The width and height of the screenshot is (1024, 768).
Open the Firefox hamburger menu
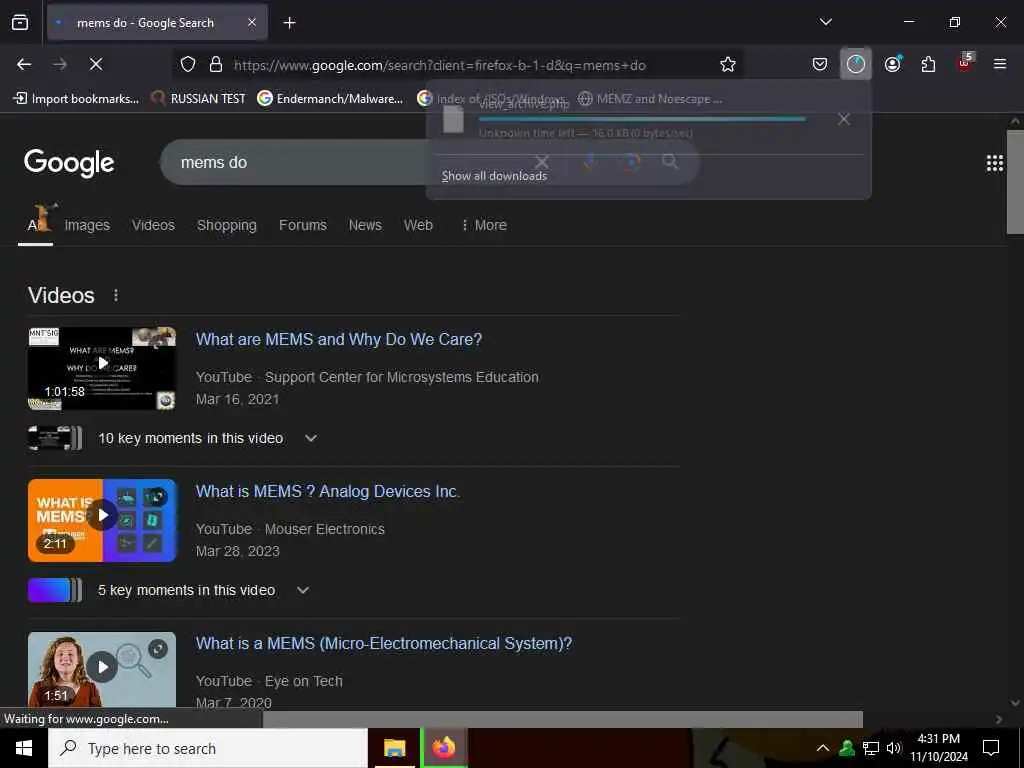click(x=999, y=64)
